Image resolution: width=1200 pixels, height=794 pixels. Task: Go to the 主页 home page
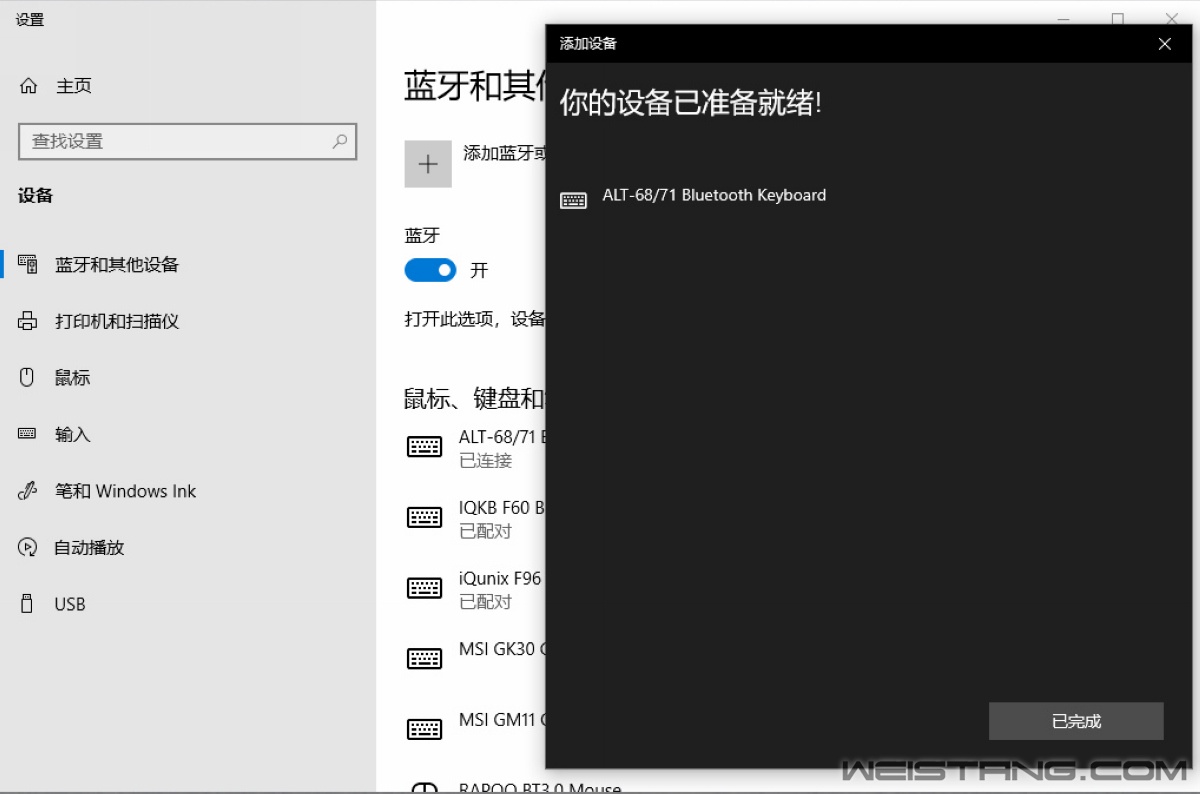tap(56, 86)
